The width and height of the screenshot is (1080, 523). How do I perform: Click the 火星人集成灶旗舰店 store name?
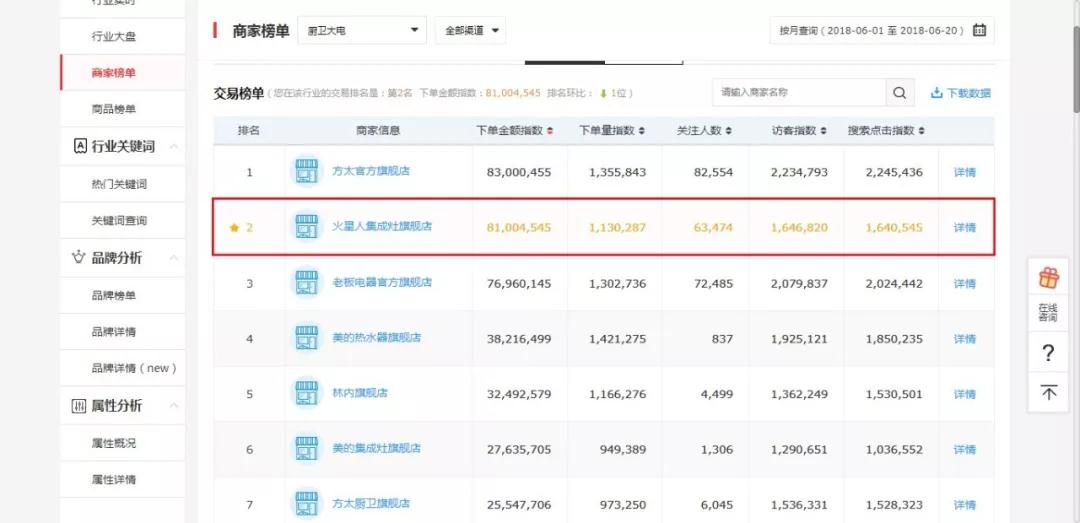coord(382,226)
